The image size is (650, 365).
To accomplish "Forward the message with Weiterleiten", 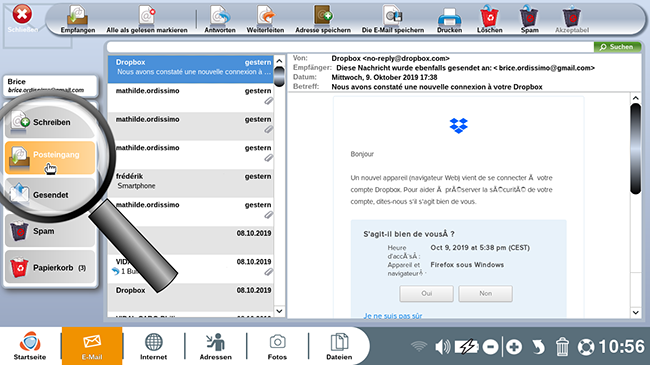I will tap(265, 19).
